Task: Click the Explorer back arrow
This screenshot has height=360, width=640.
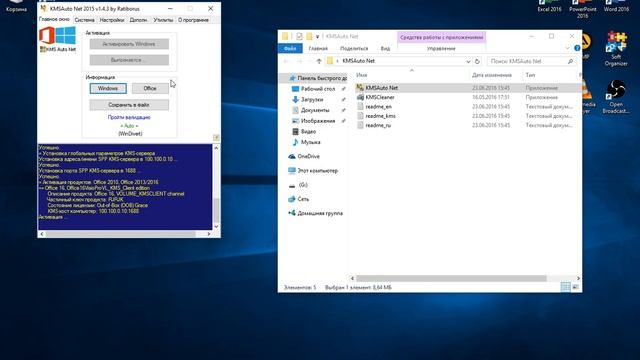Action: [286, 61]
